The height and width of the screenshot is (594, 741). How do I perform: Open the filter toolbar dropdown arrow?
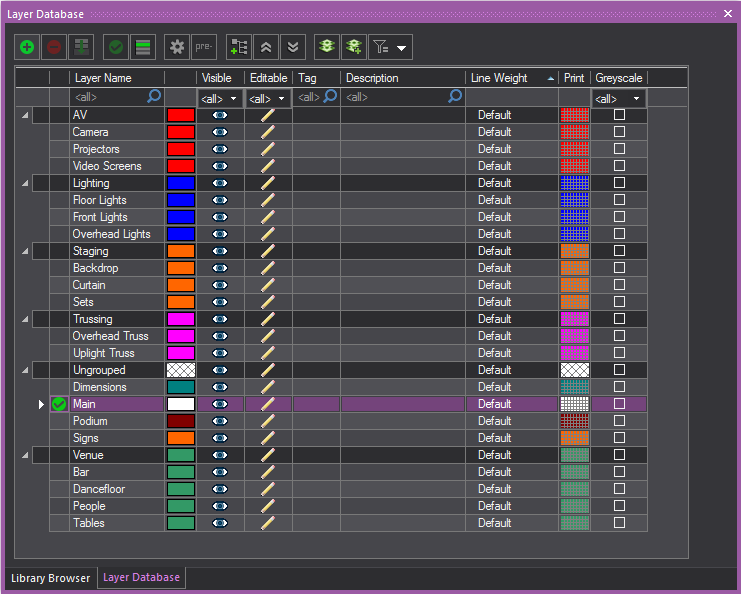tap(401, 48)
